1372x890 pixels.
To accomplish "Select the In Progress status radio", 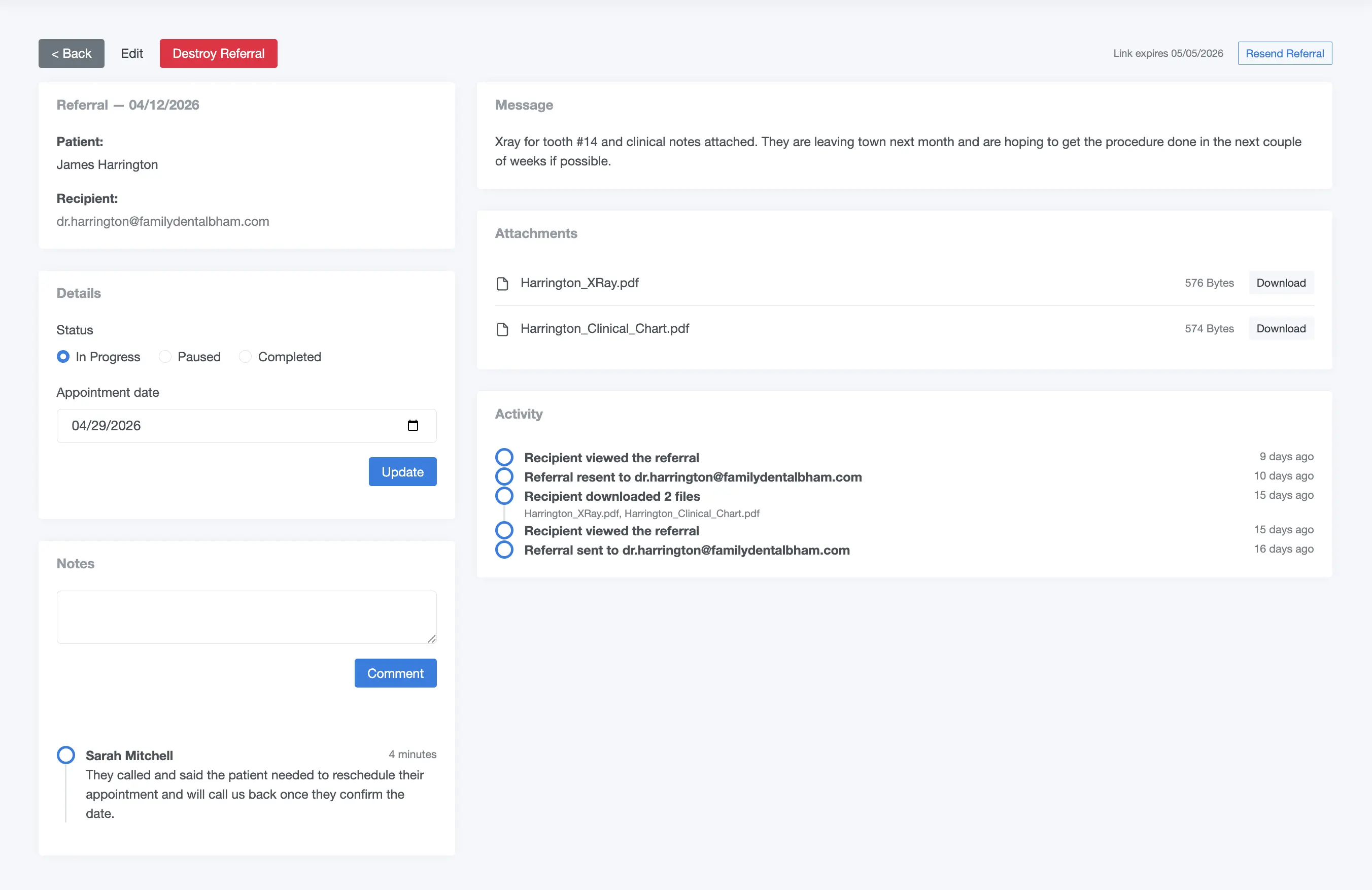I will click(x=63, y=357).
